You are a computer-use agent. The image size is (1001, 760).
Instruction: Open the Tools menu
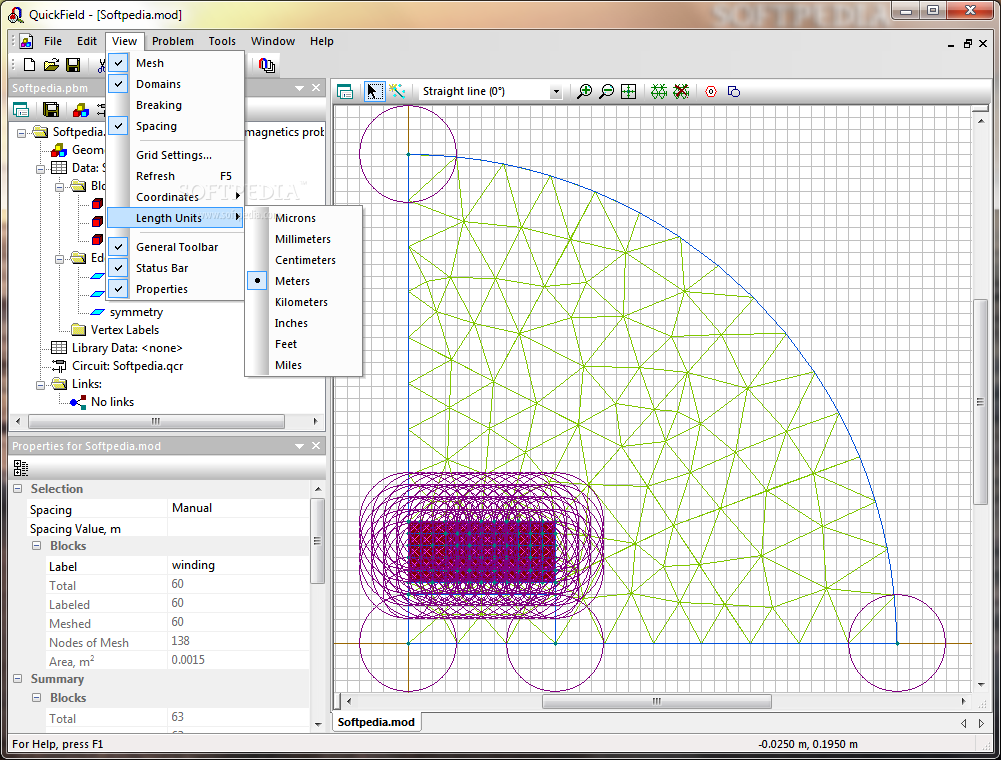pyautogui.click(x=222, y=42)
